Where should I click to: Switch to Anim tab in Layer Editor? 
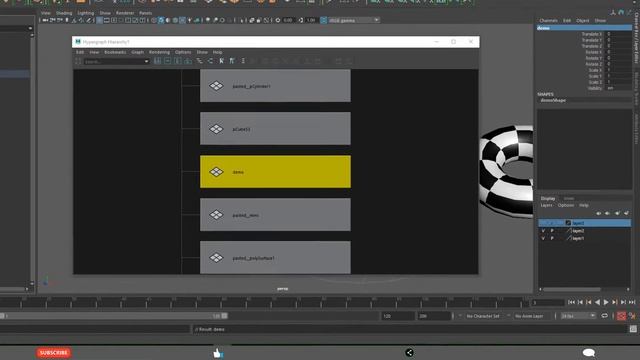pyautogui.click(x=569, y=198)
